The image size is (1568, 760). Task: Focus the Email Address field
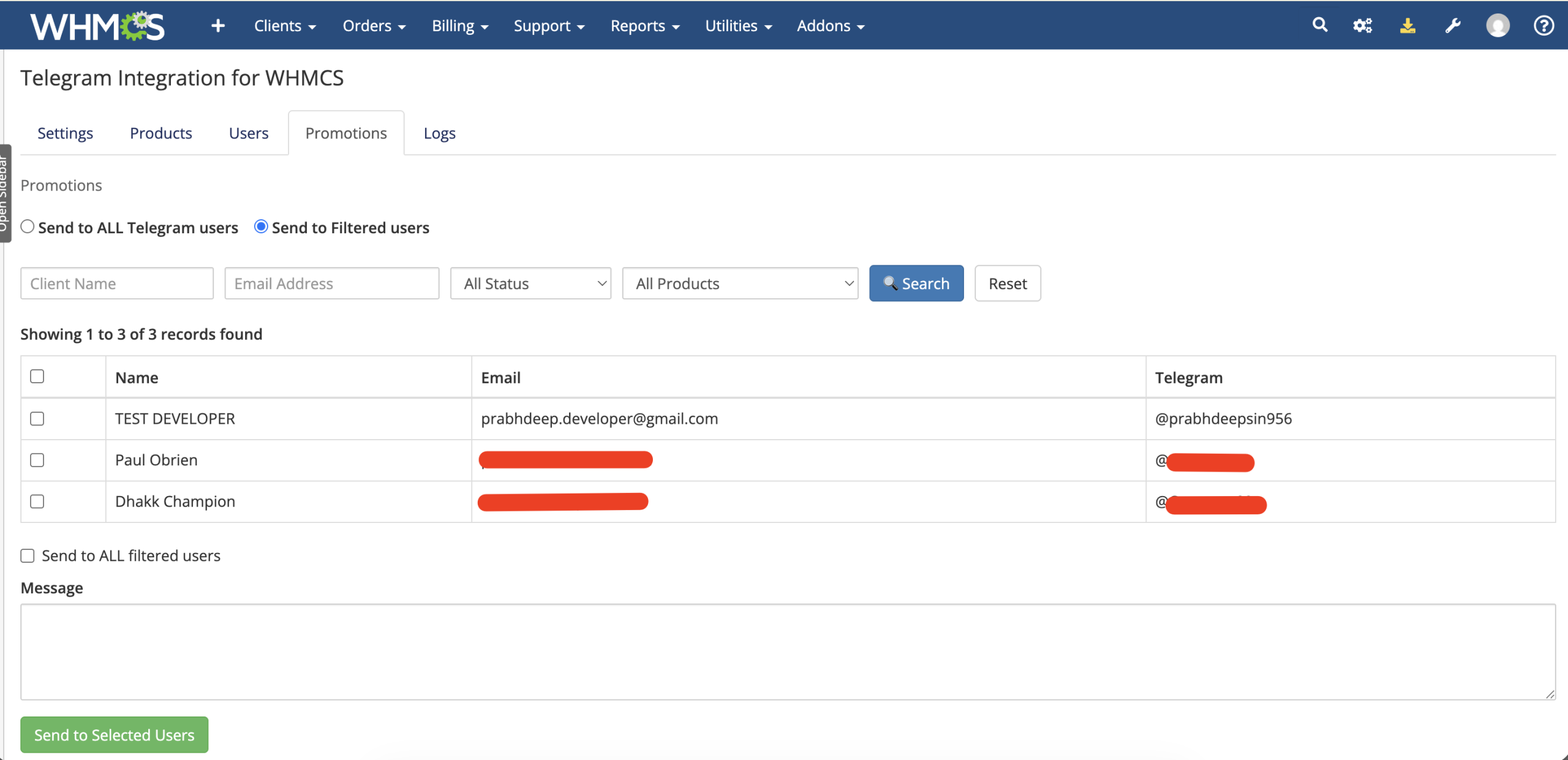click(x=332, y=284)
